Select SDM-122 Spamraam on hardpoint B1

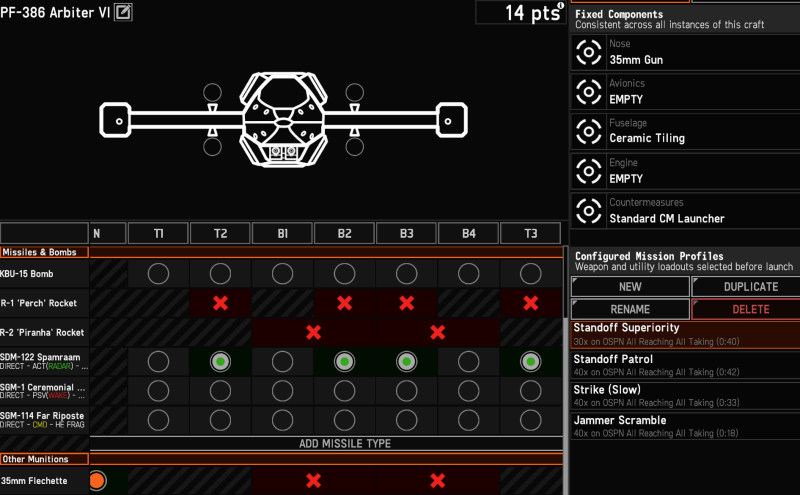coord(282,362)
